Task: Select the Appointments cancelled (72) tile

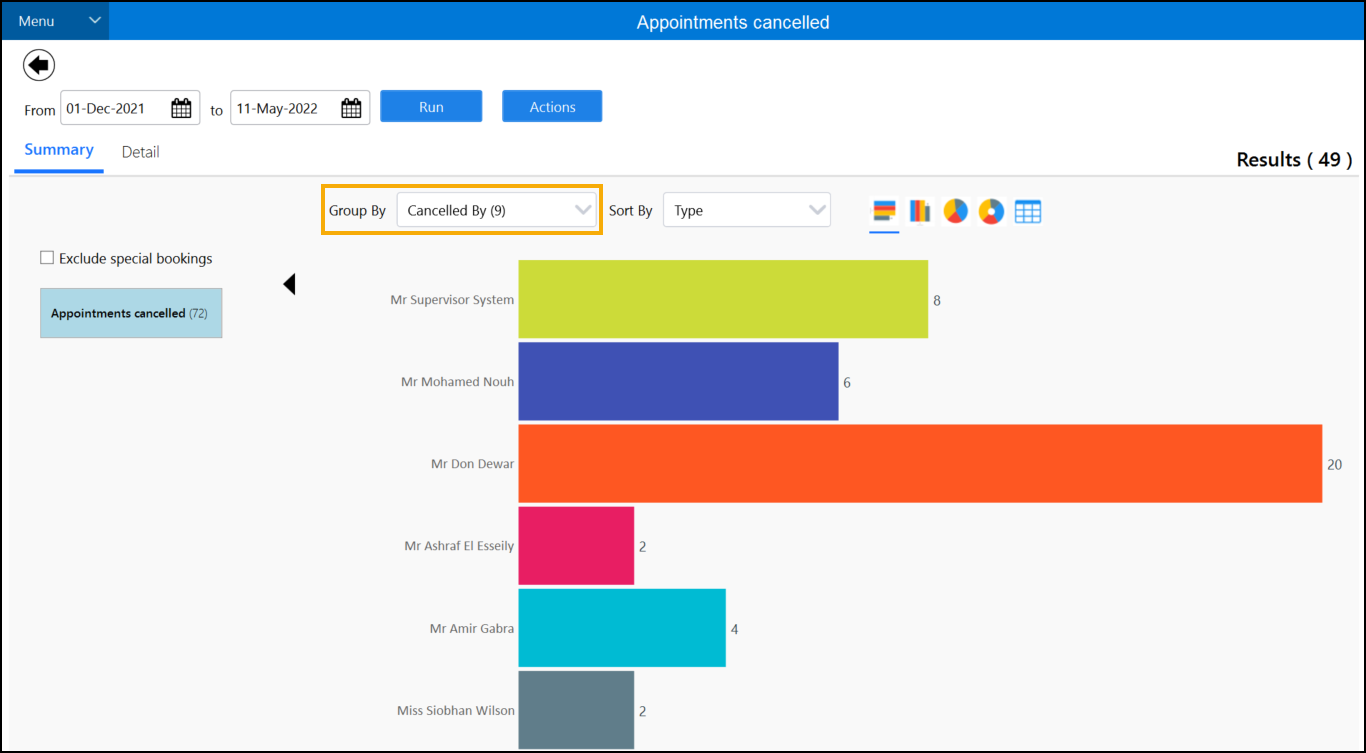Action: coord(131,313)
